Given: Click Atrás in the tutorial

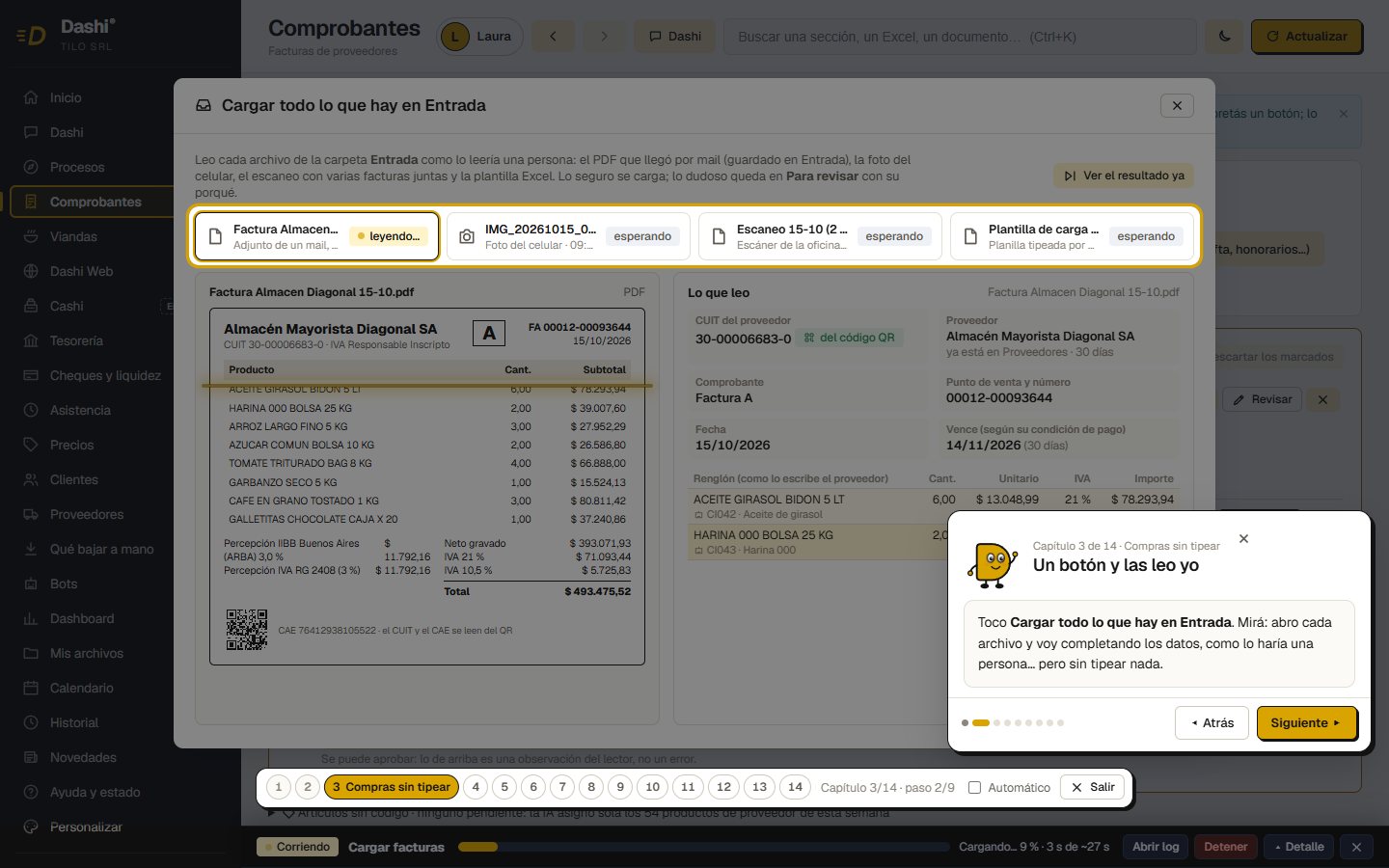Looking at the screenshot, I should click(1212, 722).
